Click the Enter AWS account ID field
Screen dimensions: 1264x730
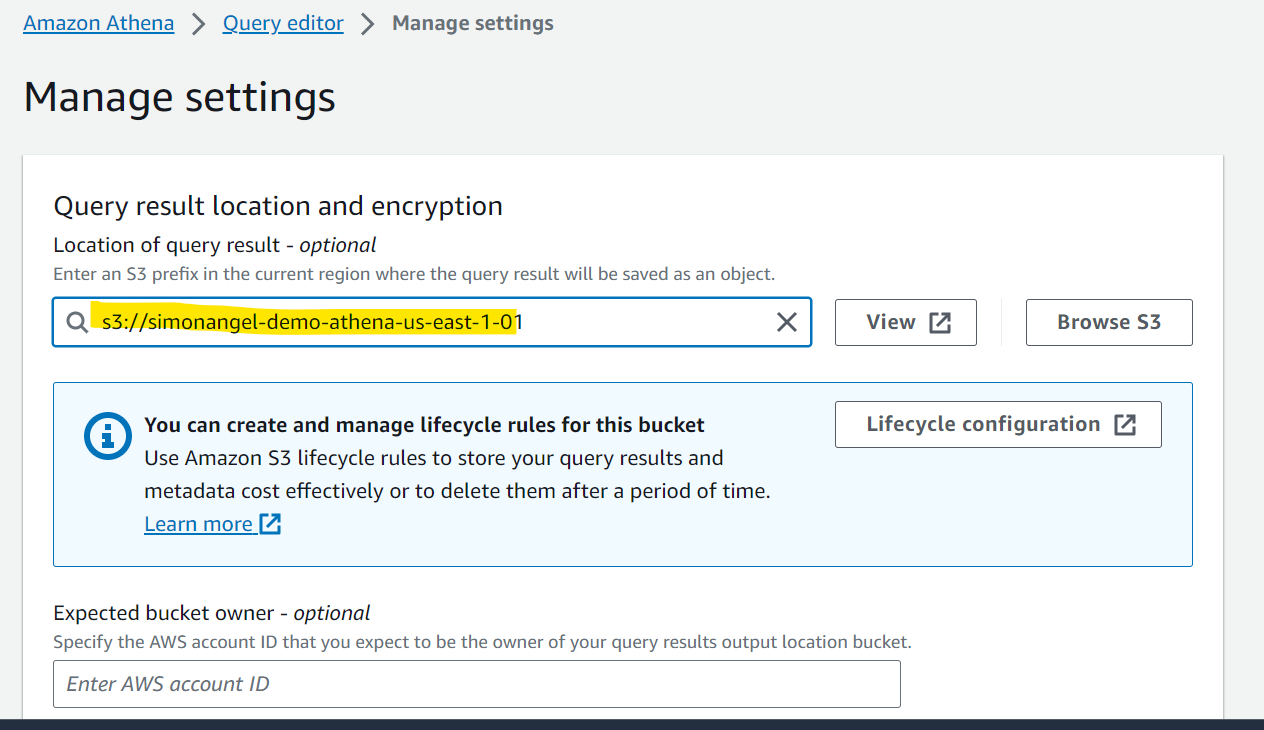(477, 684)
